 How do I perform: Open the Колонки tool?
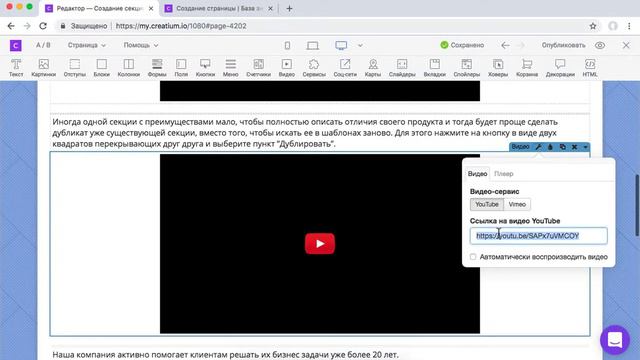pyautogui.click(x=129, y=68)
